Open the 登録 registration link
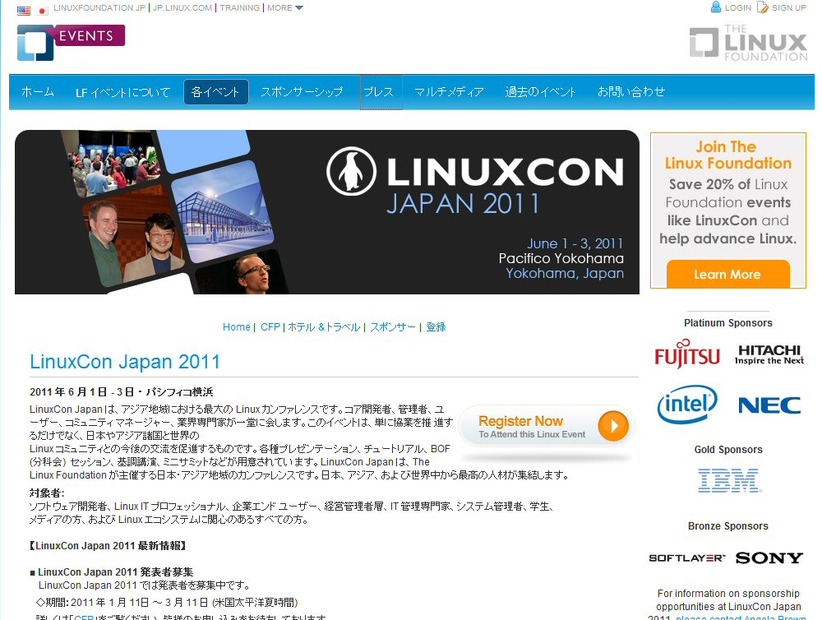The image size is (822, 620). click(x=436, y=327)
